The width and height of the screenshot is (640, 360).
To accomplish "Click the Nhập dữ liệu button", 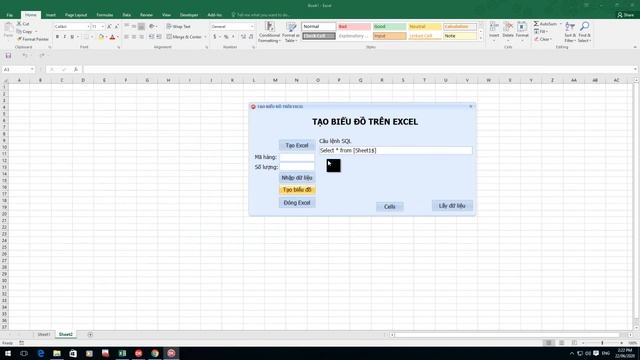I will click(x=297, y=178).
